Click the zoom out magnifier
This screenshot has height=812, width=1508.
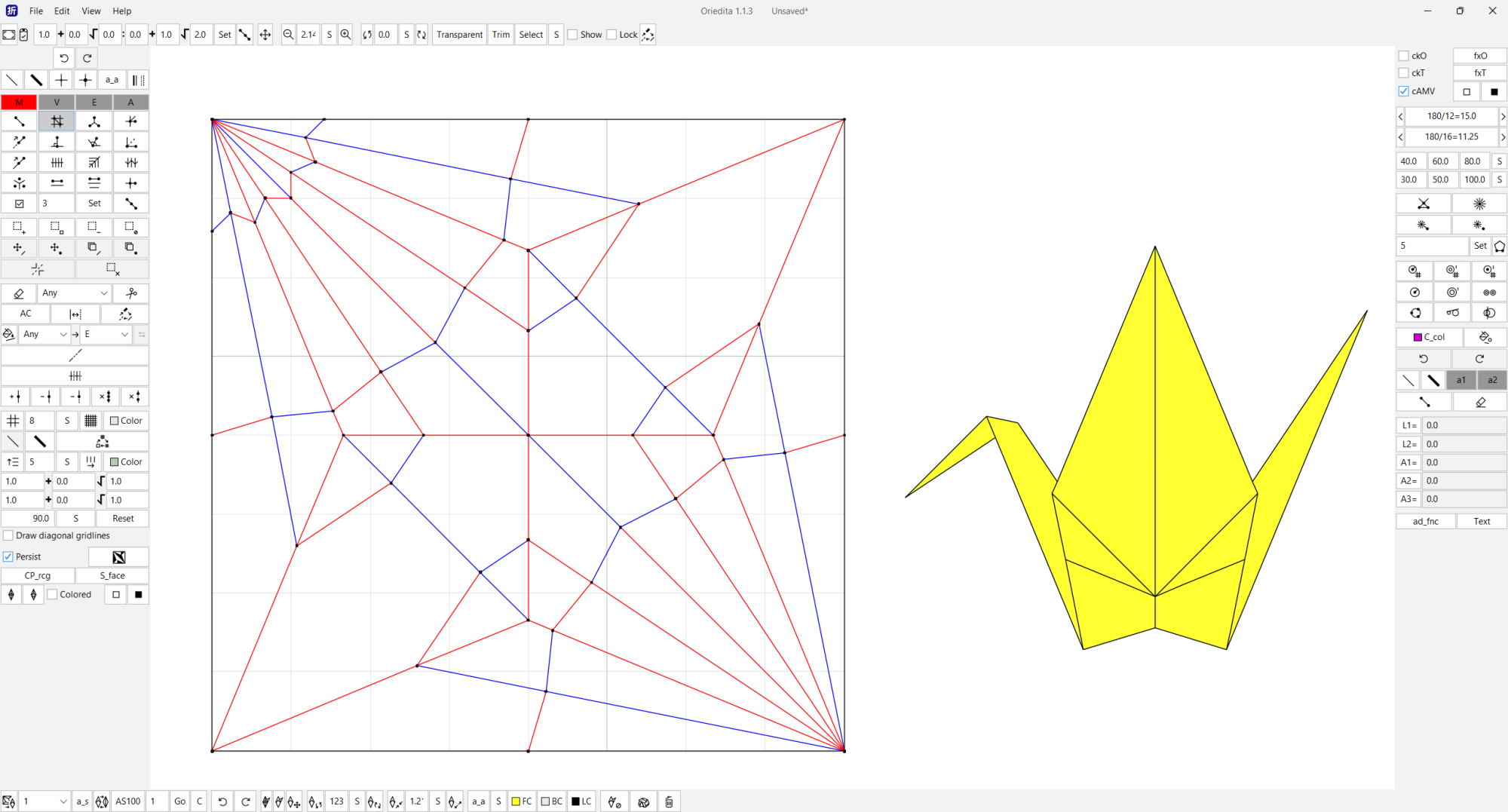coord(288,35)
